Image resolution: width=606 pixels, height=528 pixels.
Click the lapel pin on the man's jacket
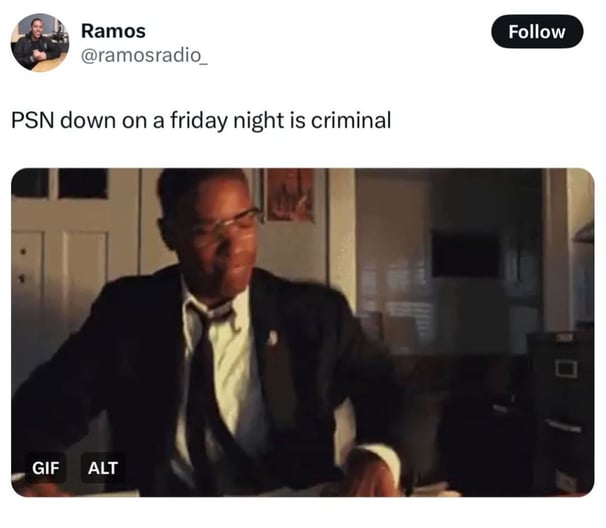[x=272, y=338]
